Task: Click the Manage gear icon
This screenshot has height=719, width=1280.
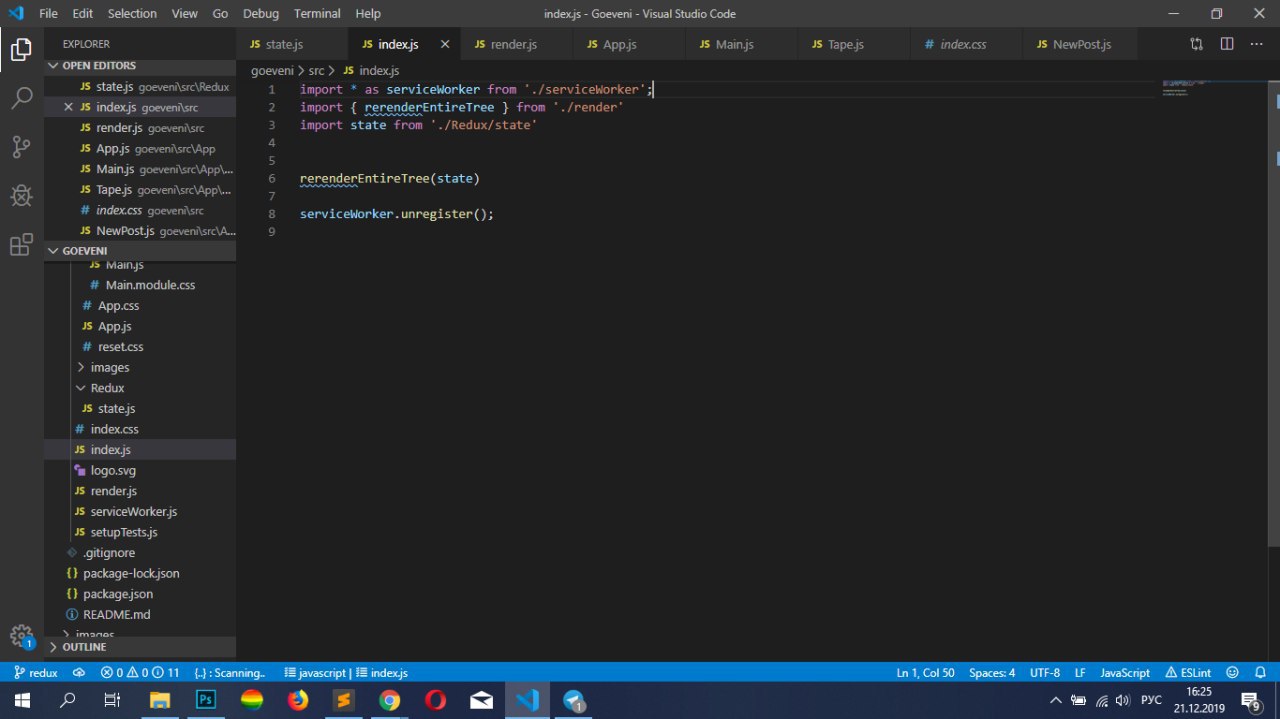Action: click(x=21, y=635)
